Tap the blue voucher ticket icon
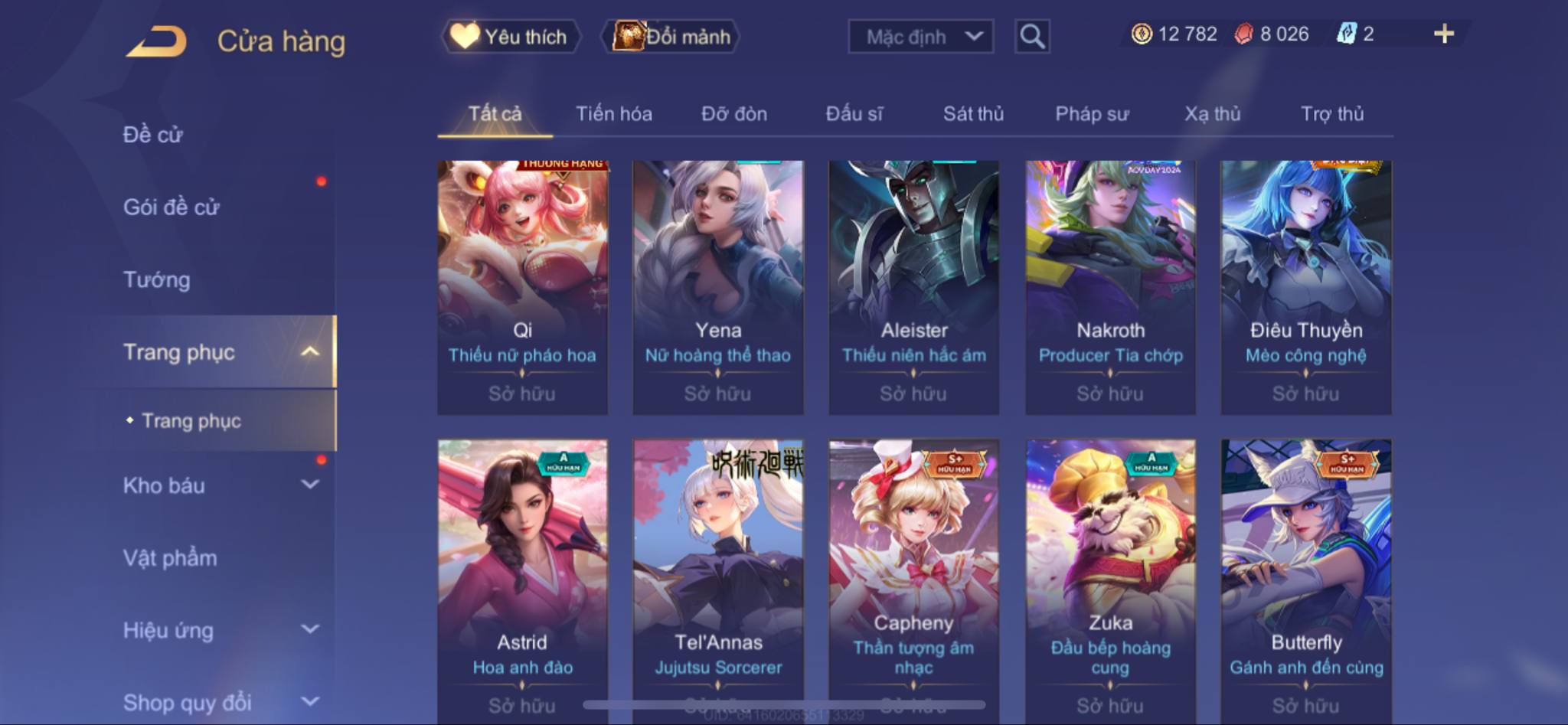 pyautogui.click(x=1346, y=34)
